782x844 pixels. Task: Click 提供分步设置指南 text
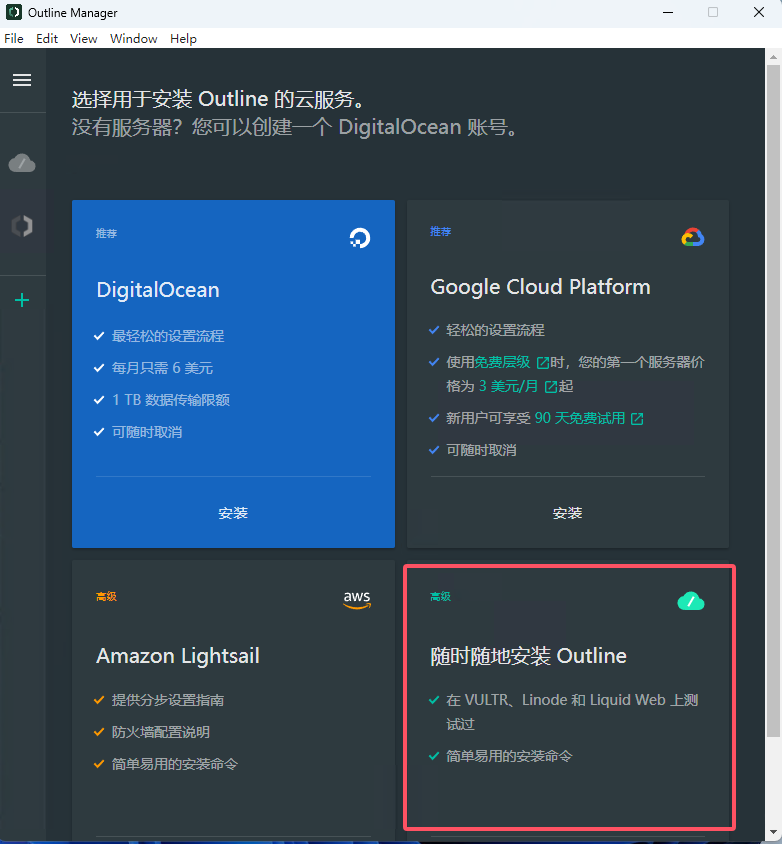coord(168,700)
